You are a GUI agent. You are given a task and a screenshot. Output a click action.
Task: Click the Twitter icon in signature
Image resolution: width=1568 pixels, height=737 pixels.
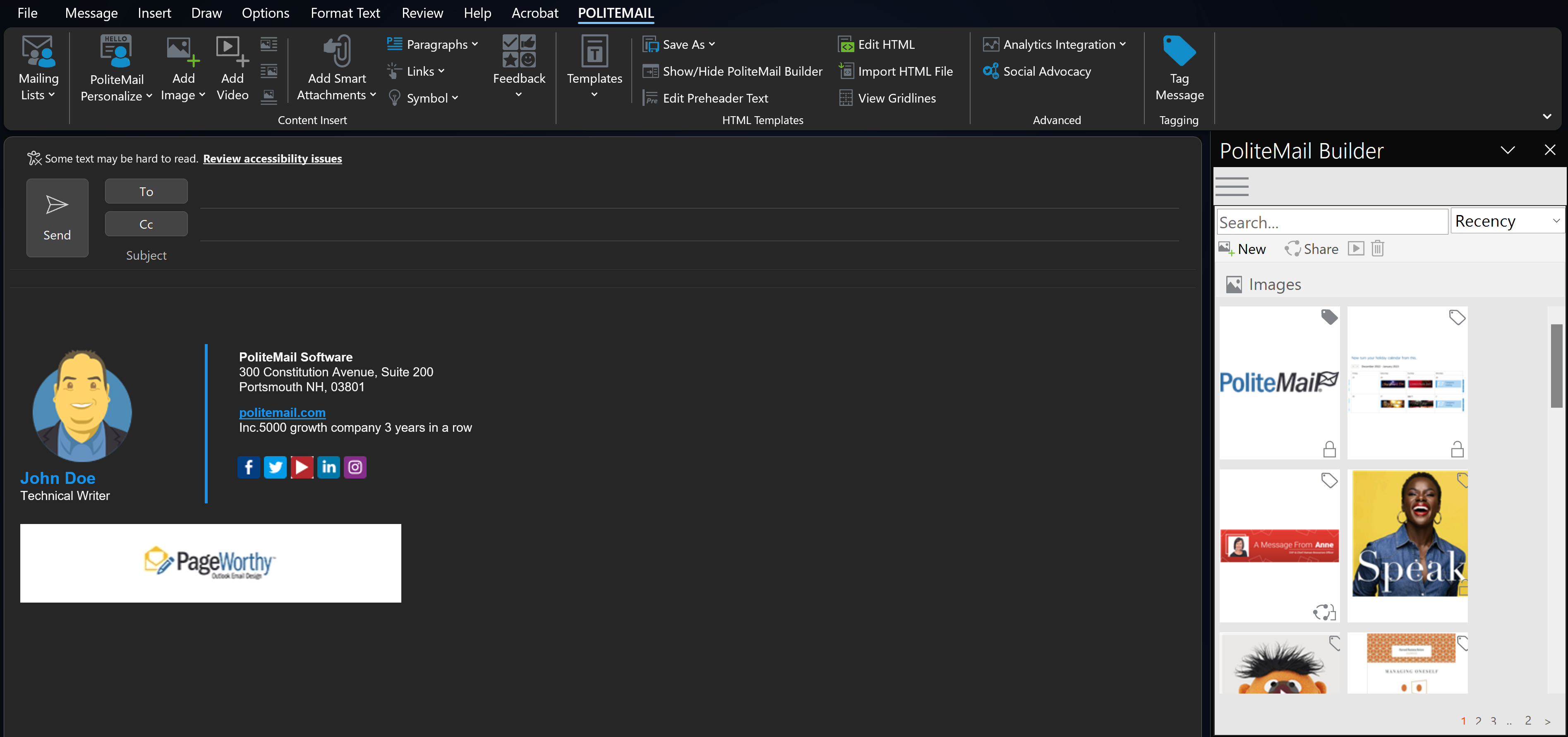(275, 467)
